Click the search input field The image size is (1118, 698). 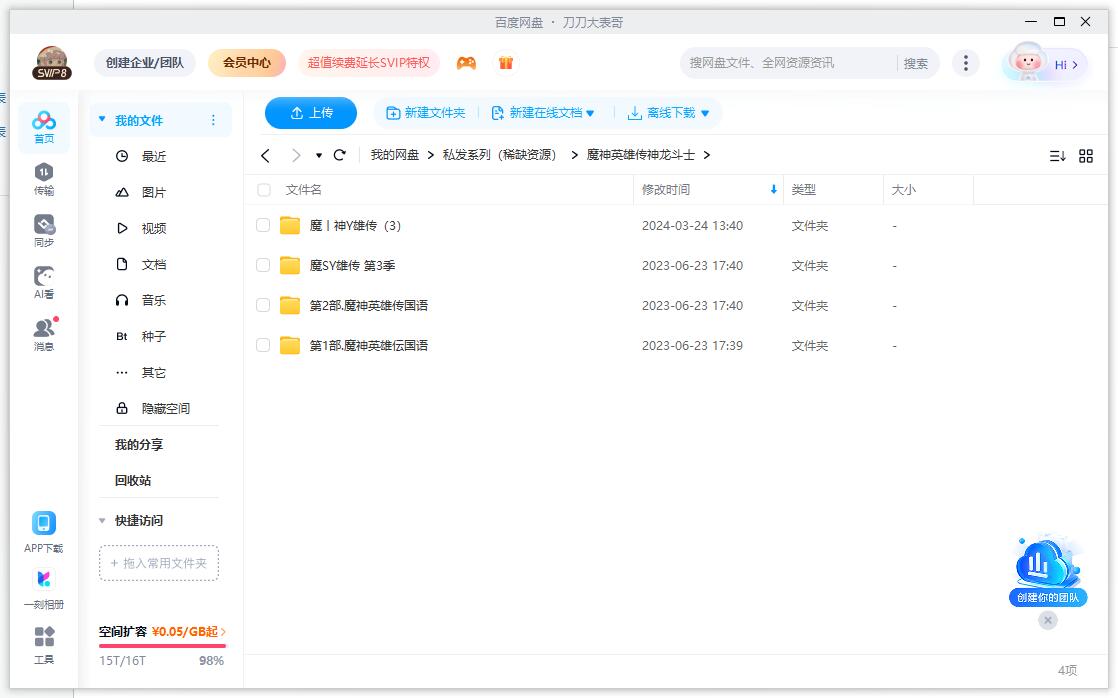click(787, 63)
